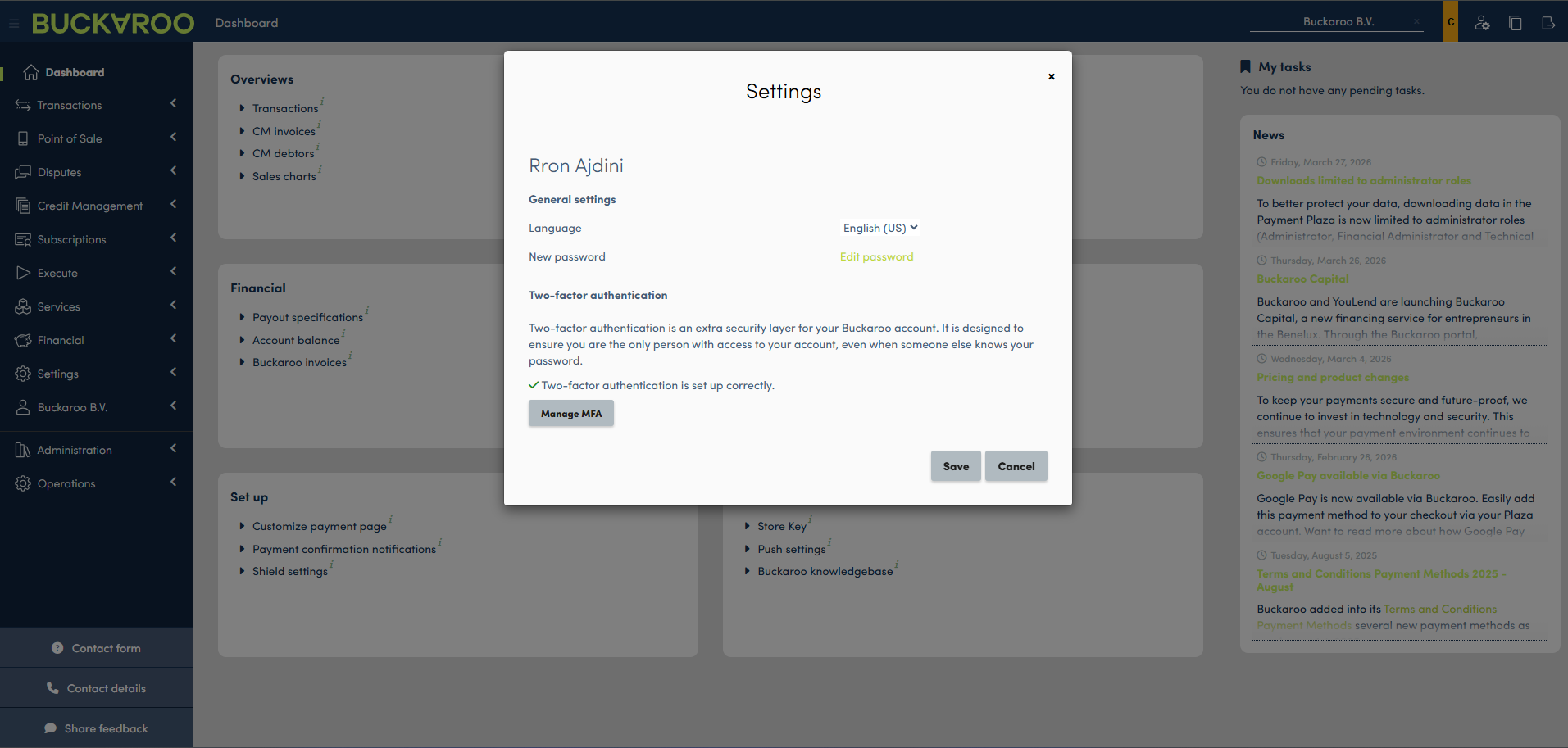The image size is (1568, 748).
Task: Open the Operations sidebar menu
Action: [97, 483]
